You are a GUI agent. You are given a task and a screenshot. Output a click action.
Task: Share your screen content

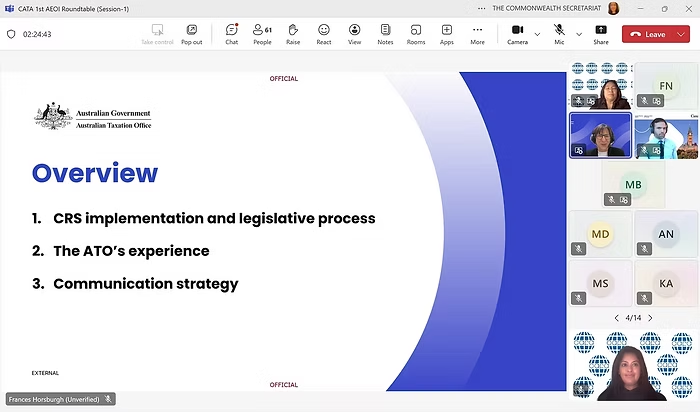click(x=601, y=34)
